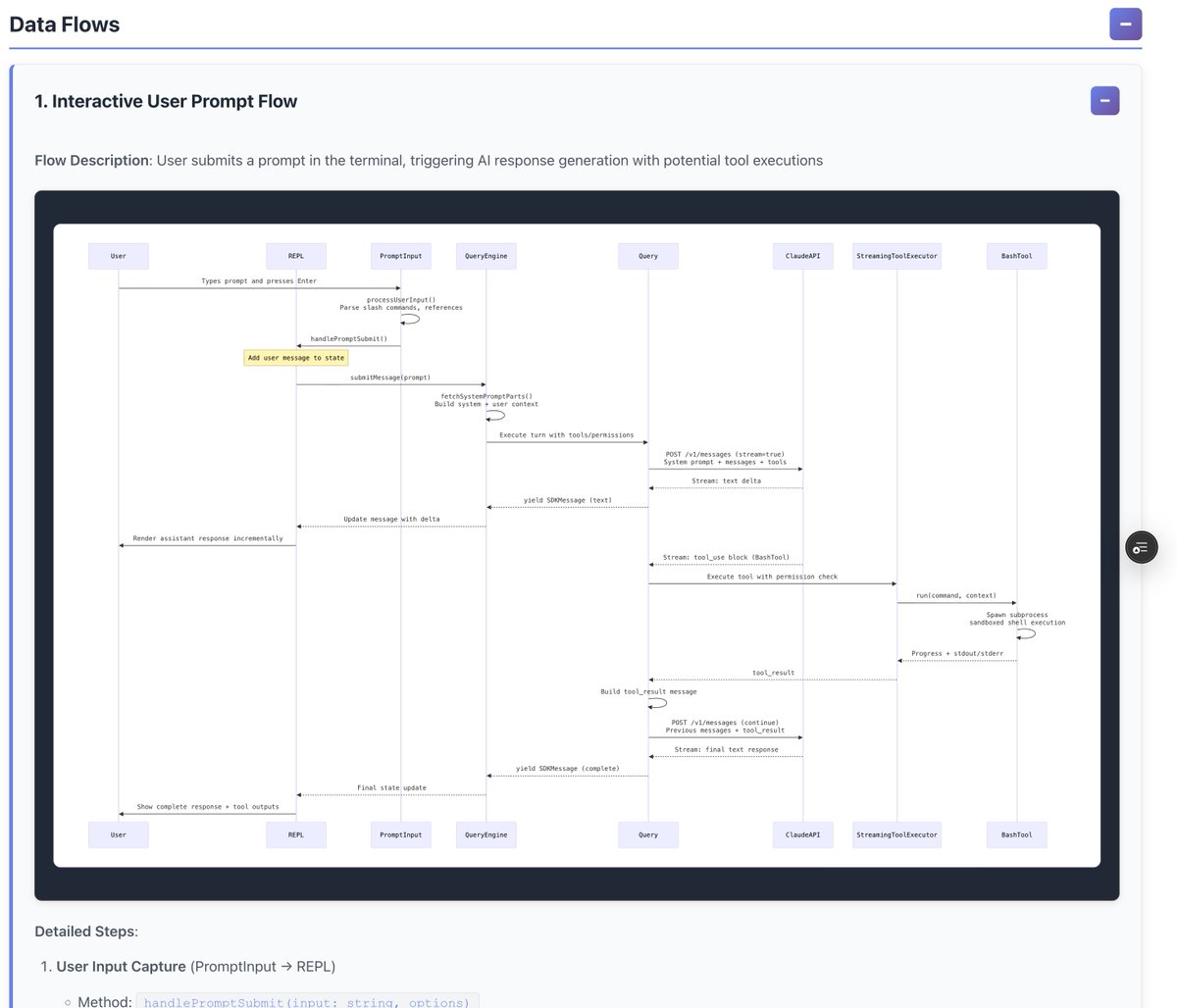
Task: Select the top ClaudeAPI participant box
Action: (x=803, y=256)
